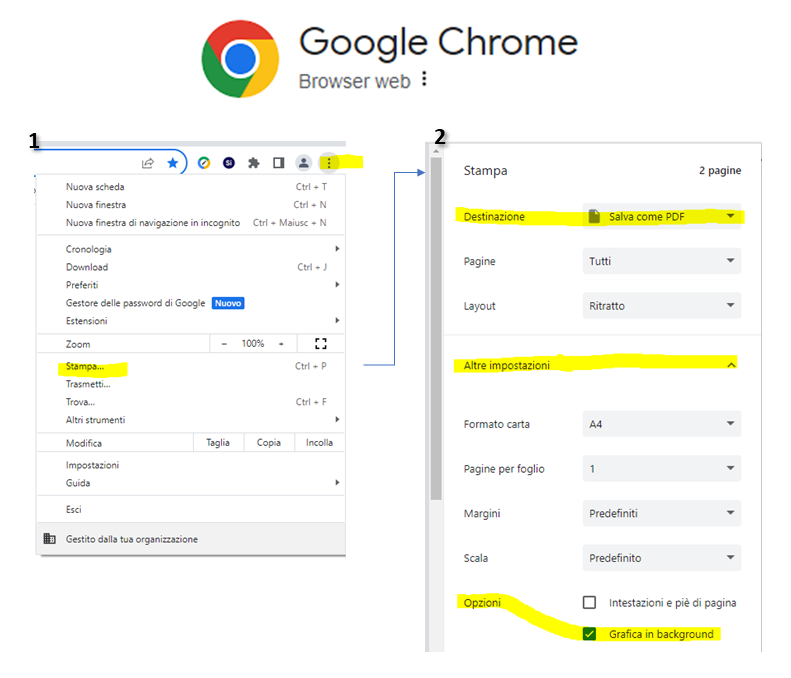The width and height of the screenshot is (791, 678).
Task: Click the blue bookmark star icon
Action: click(173, 163)
